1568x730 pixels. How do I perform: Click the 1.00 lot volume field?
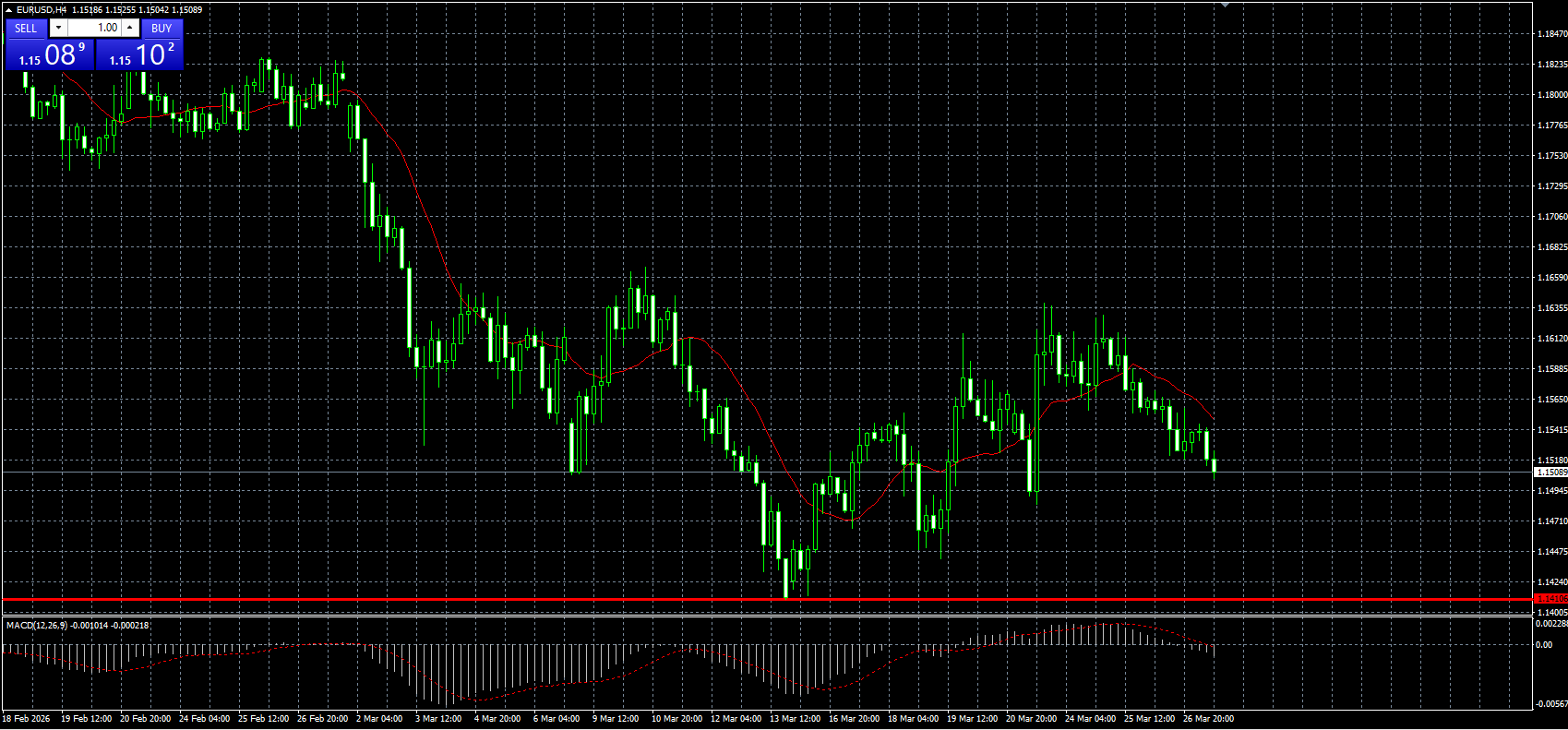click(x=94, y=28)
